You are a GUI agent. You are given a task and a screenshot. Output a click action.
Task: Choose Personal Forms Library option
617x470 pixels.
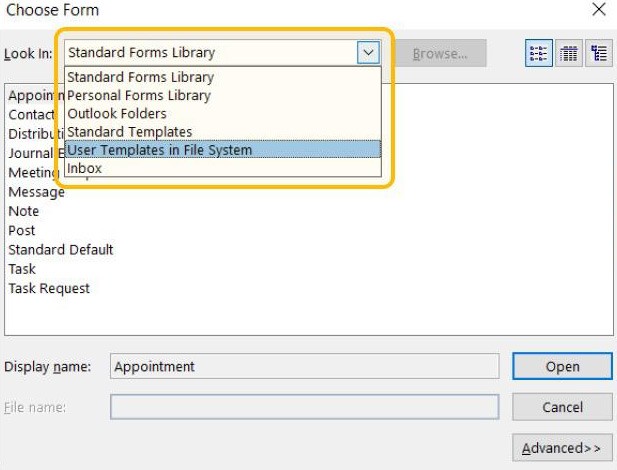click(x=139, y=96)
